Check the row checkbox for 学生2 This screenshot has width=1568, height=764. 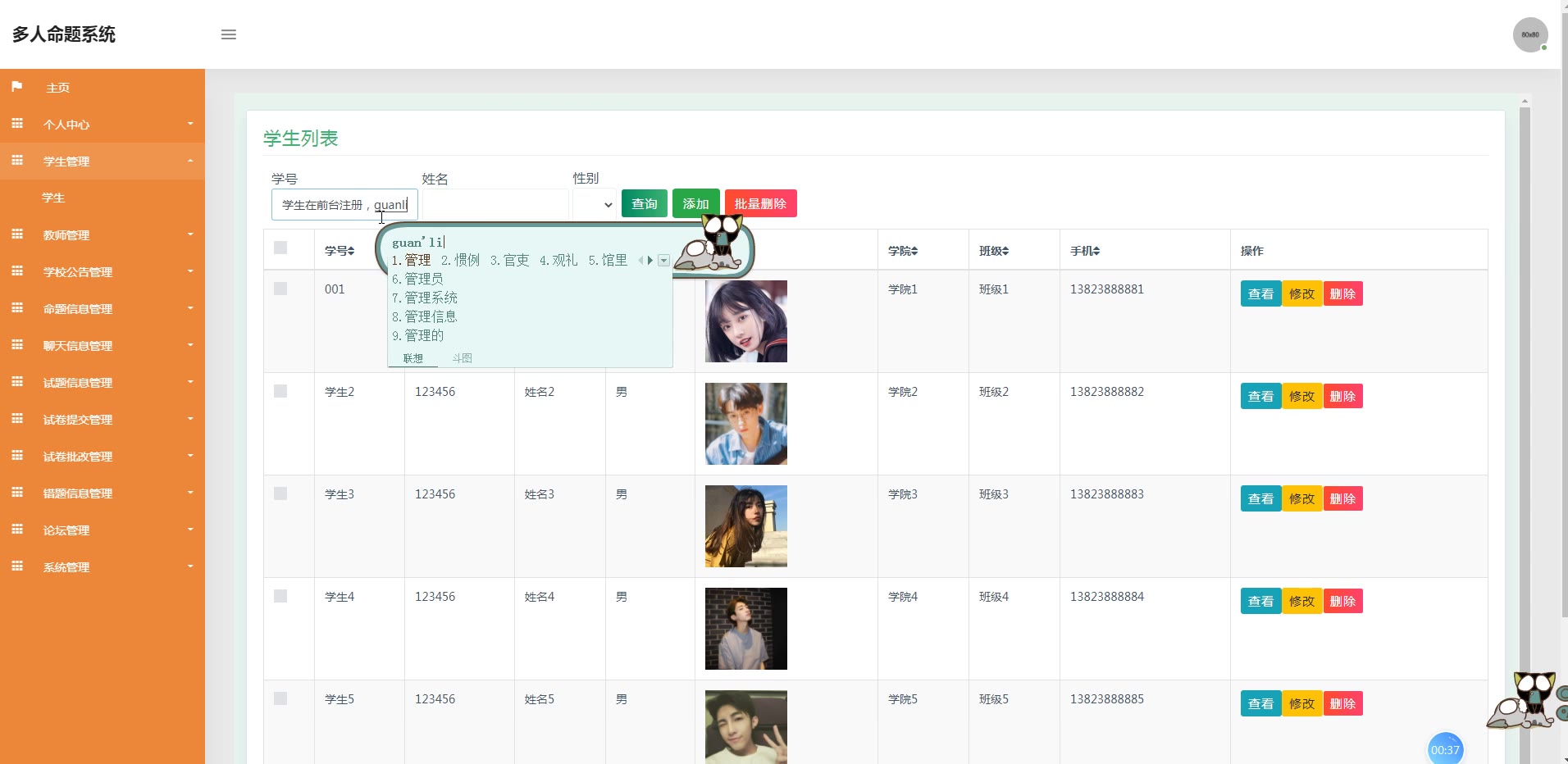click(280, 391)
